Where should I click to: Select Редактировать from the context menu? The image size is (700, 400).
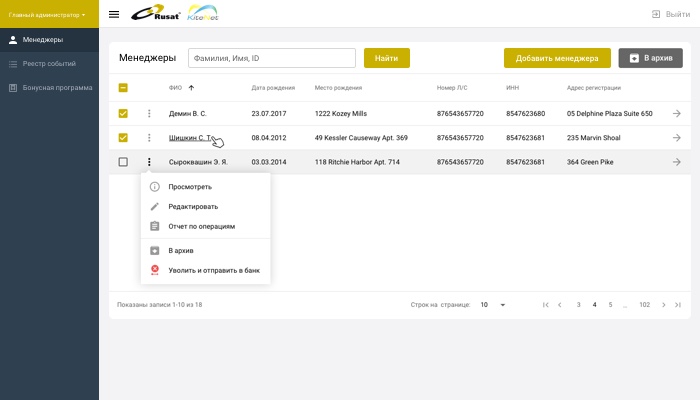193,207
